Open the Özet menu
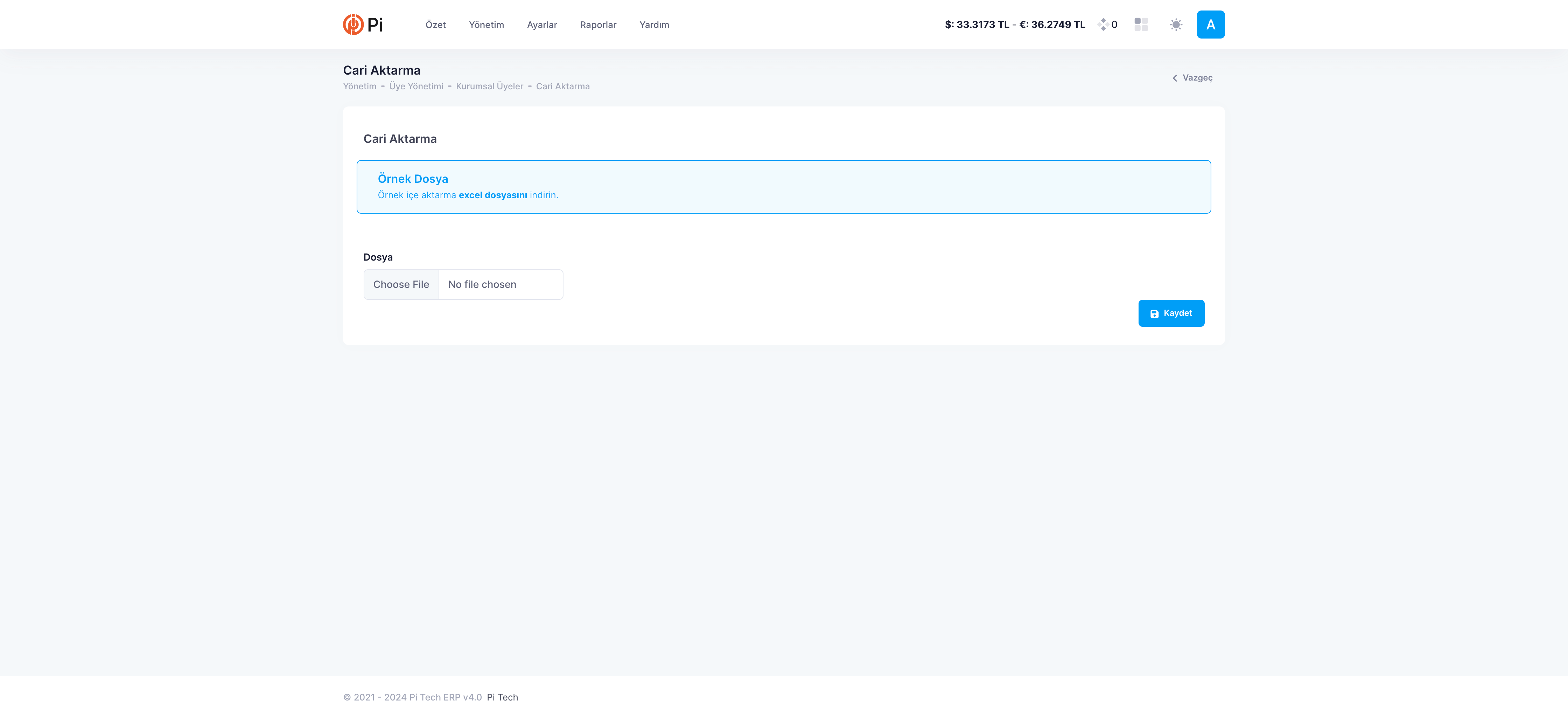1568x718 pixels. click(x=435, y=25)
